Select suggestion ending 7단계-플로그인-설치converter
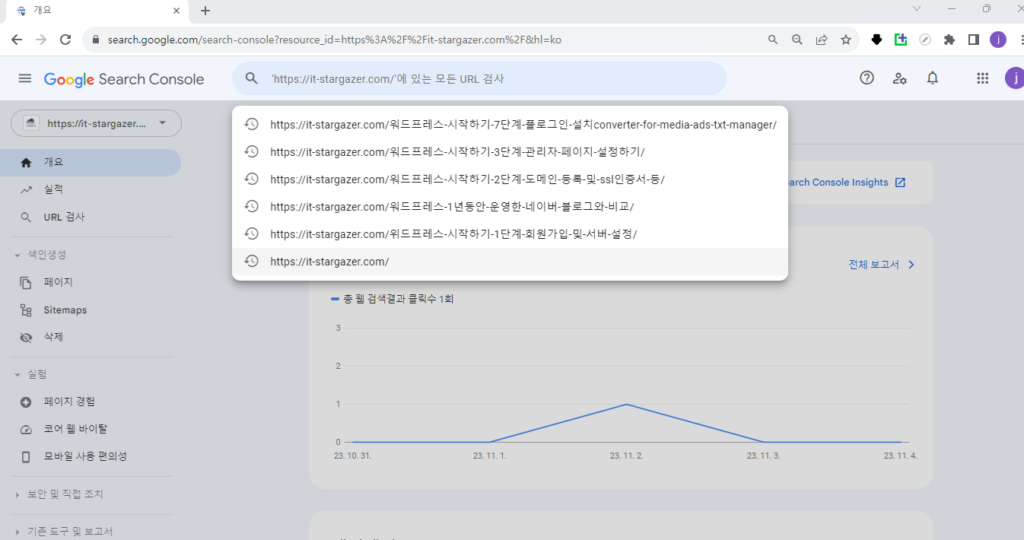 (510, 124)
